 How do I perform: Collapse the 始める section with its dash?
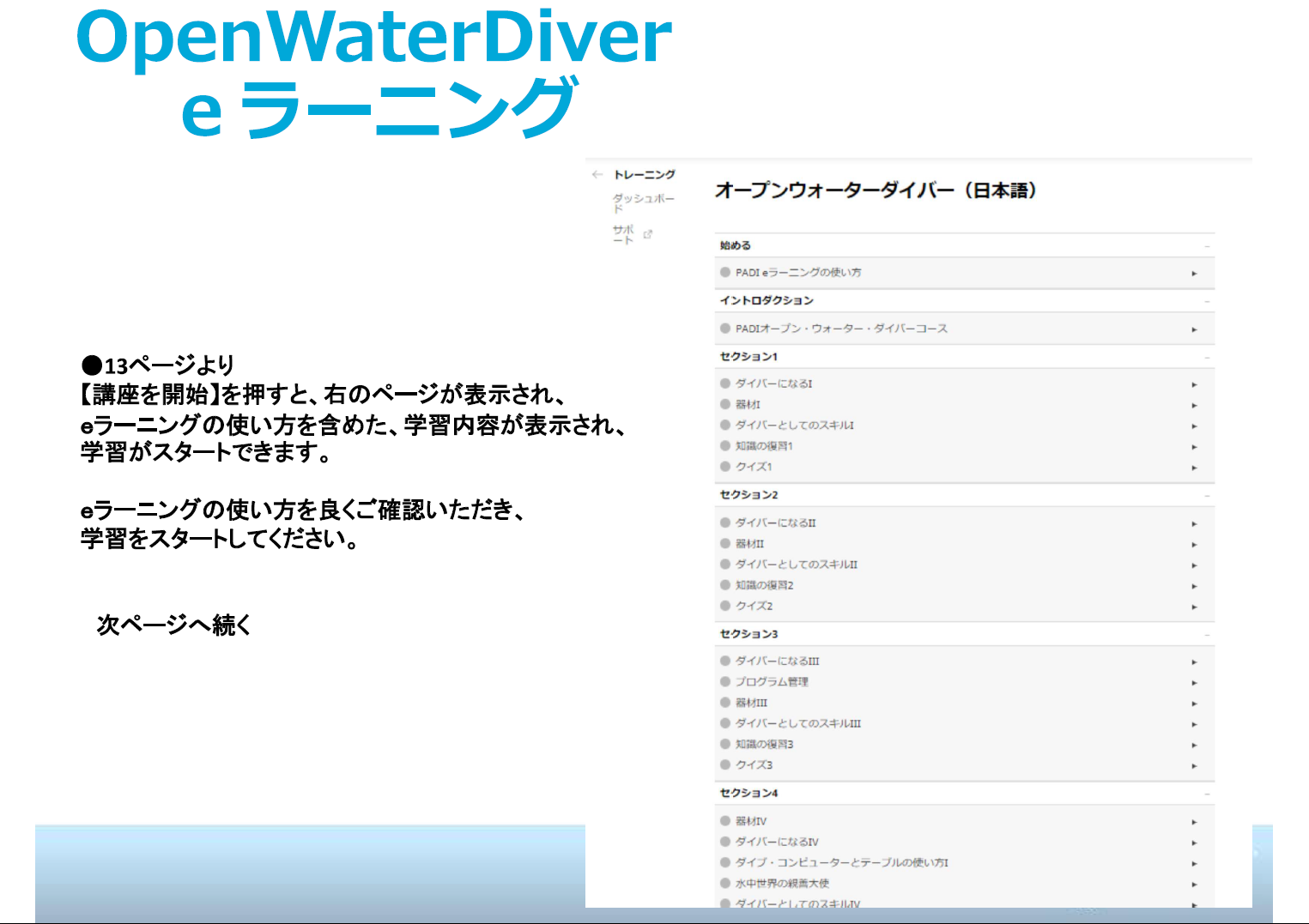point(1207,246)
